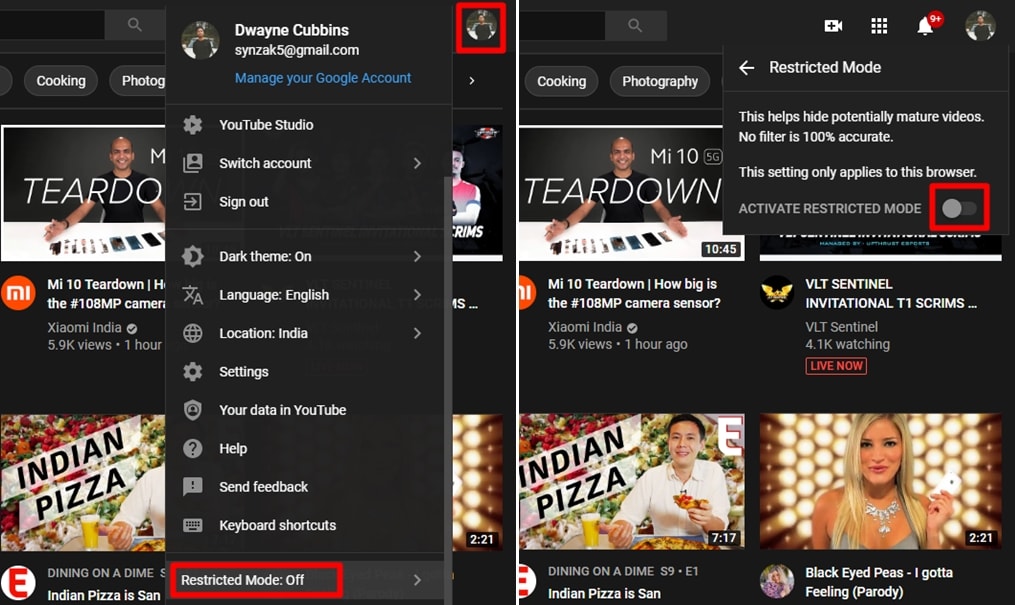Click the Xiaomi India channel name in right screenshot

point(585,327)
